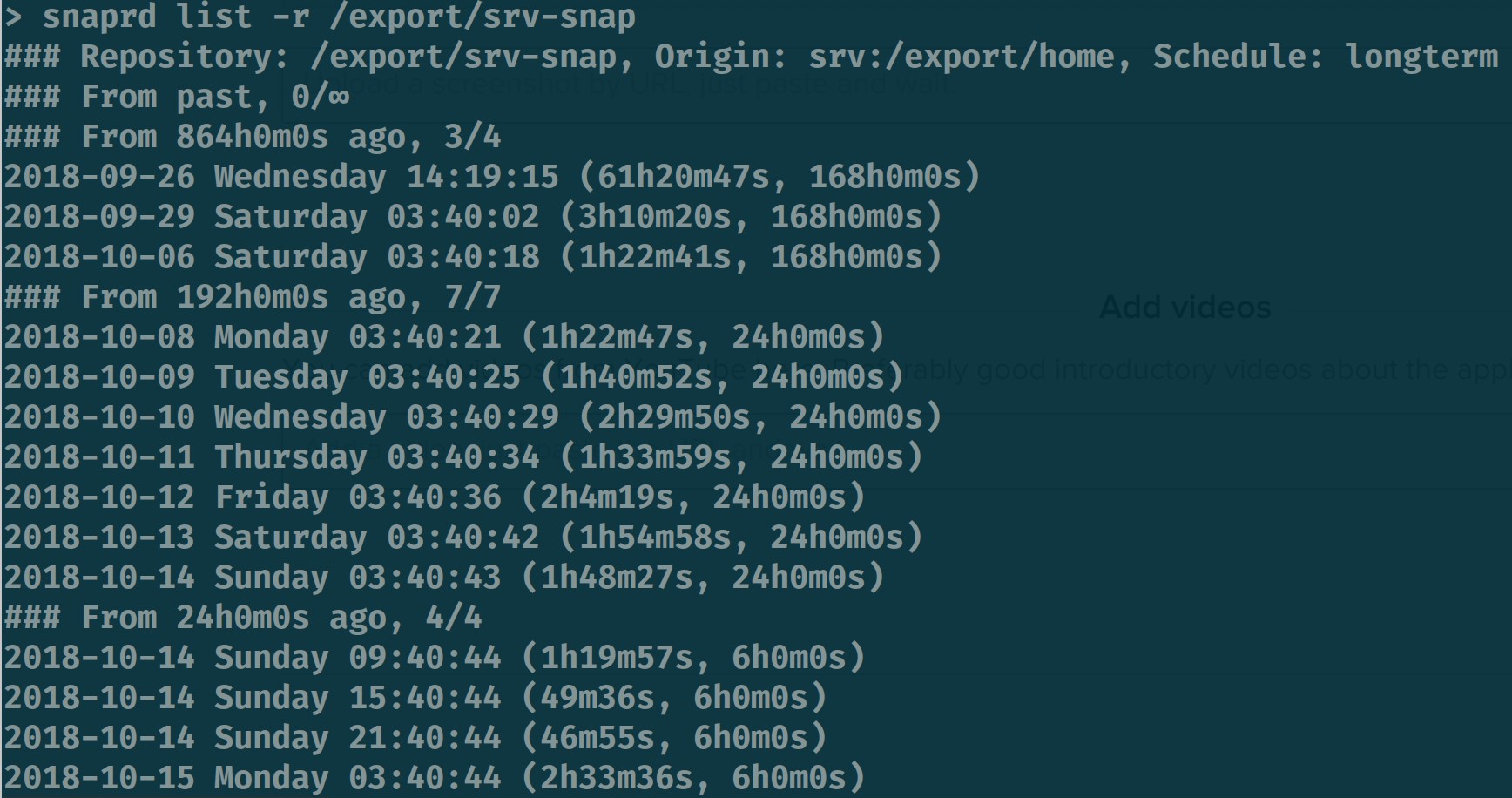Select the 2018-09-26 Wednesday 14:19:15 snapshot
Screen dimensions: 1512x798
click(x=492, y=177)
